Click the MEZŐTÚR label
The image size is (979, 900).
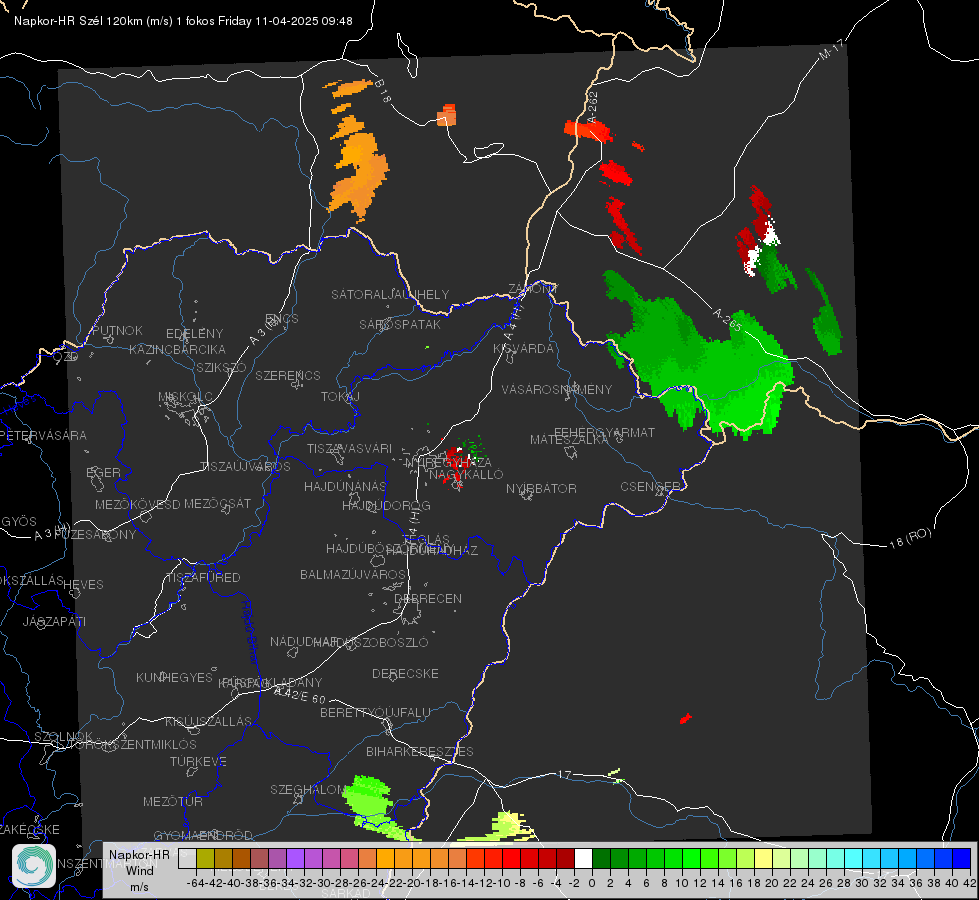point(173,802)
